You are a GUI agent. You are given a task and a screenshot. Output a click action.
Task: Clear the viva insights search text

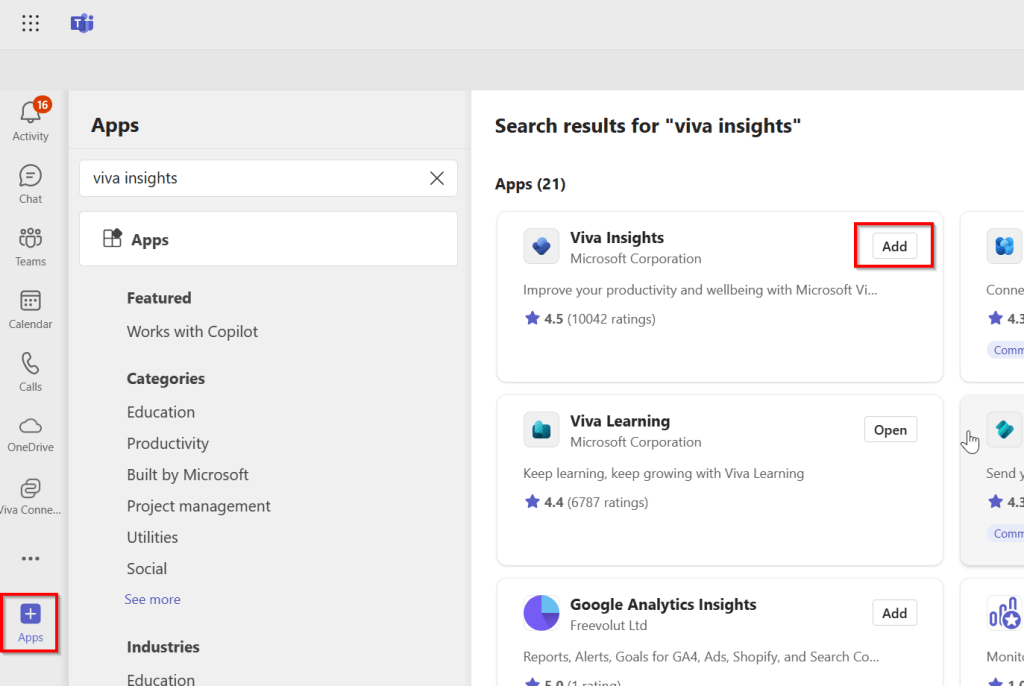click(x=437, y=178)
